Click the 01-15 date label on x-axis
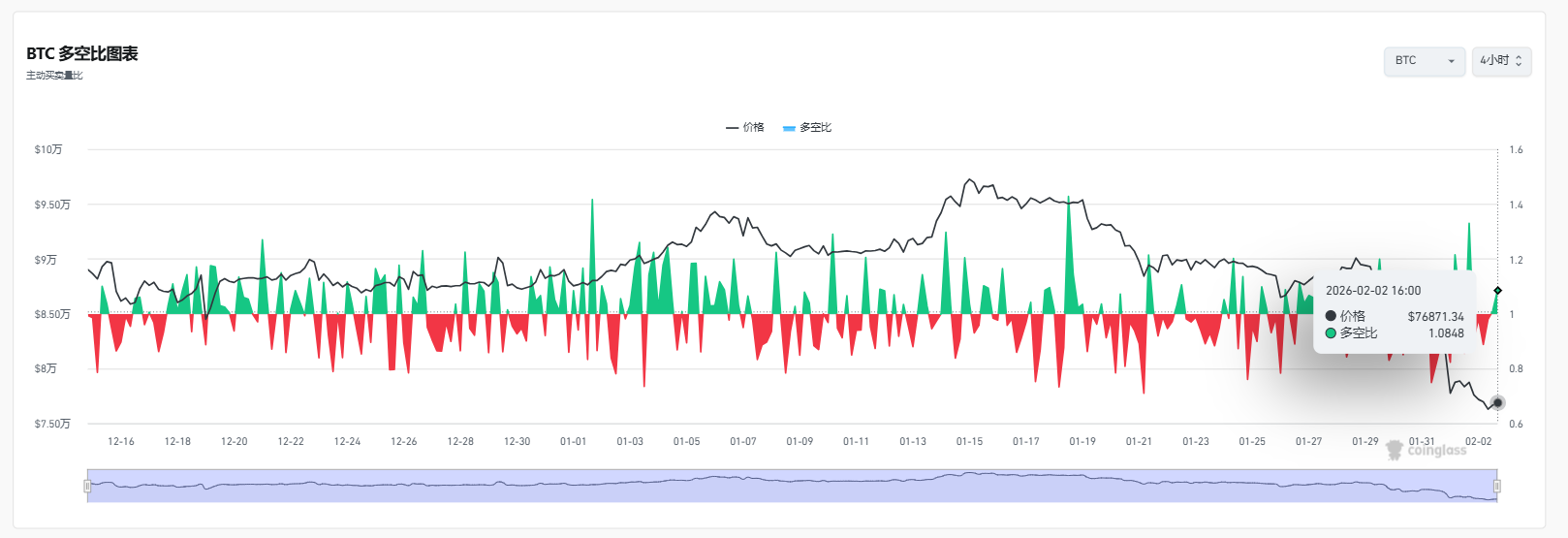1568x538 pixels. click(x=969, y=442)
